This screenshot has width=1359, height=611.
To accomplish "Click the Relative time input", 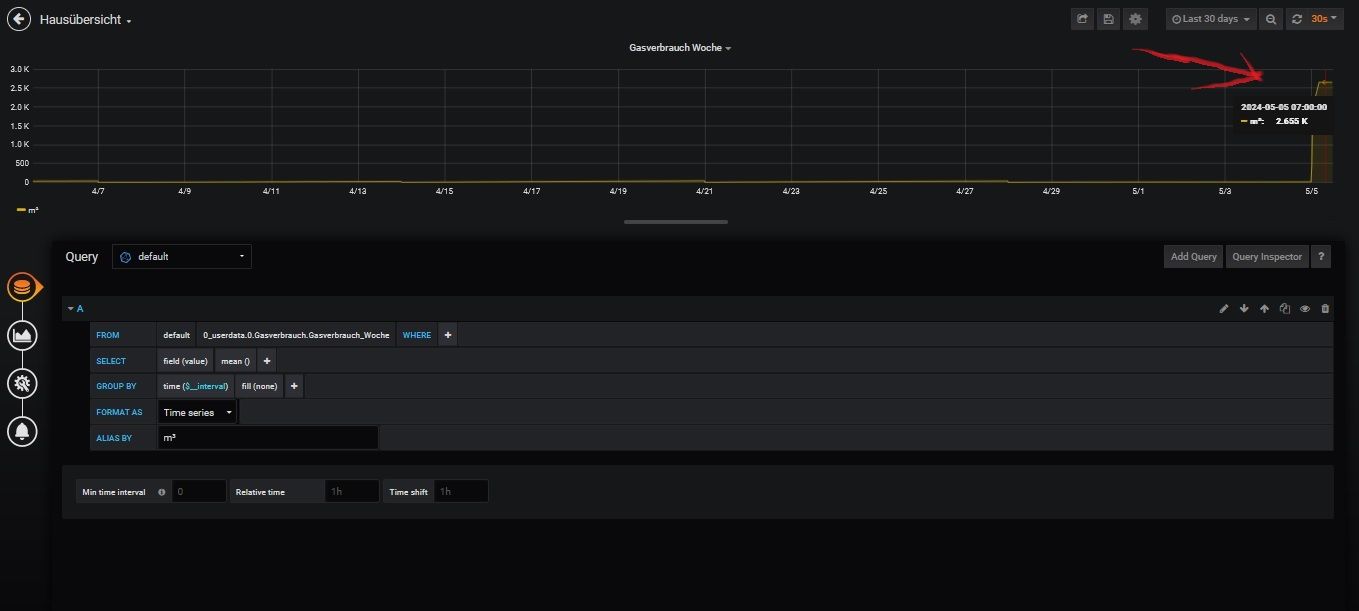I will click(x=352, y=491).
